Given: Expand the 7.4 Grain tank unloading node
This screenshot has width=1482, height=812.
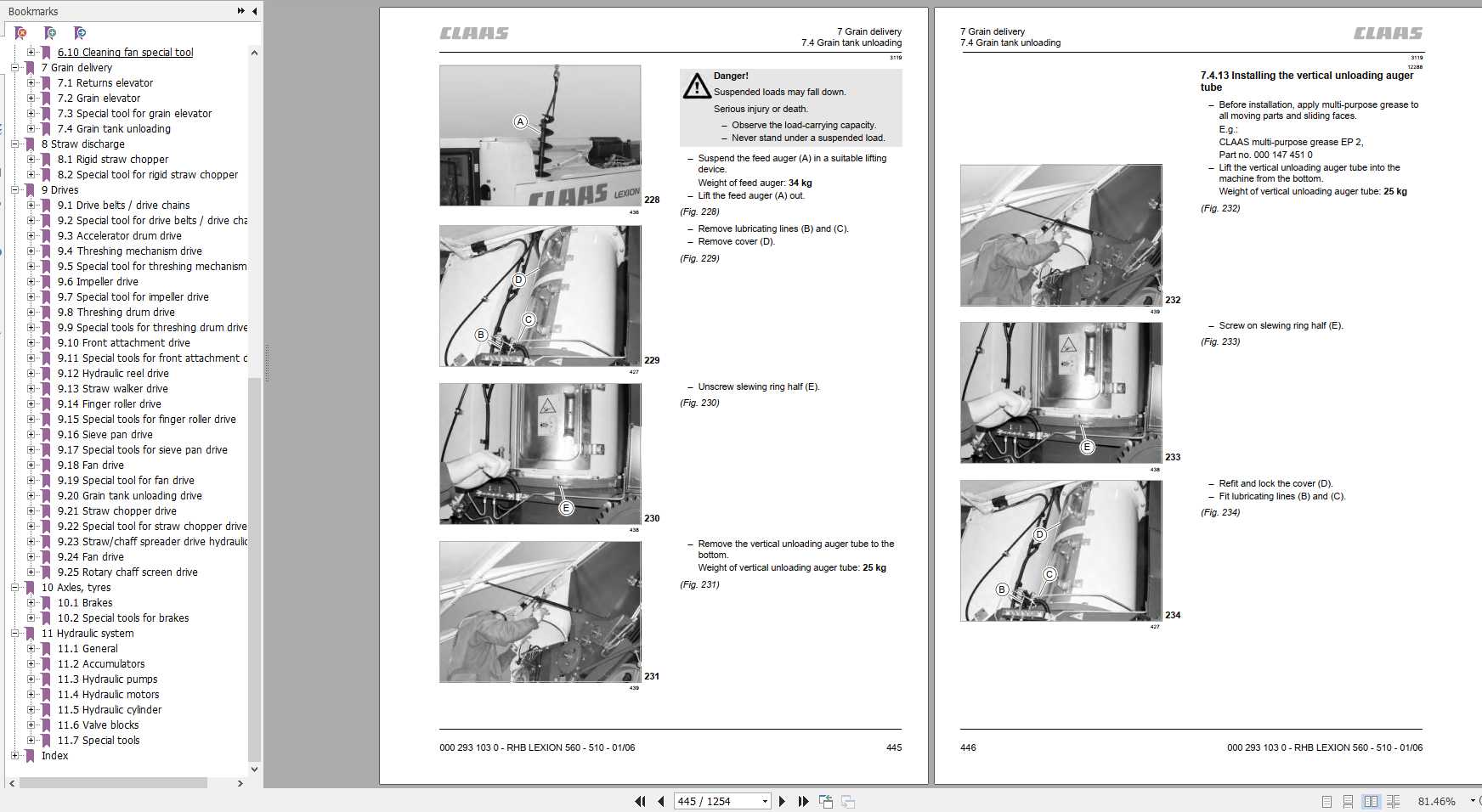Looking at the screenshot, I should pyautogui.click(x=31, y=128).
